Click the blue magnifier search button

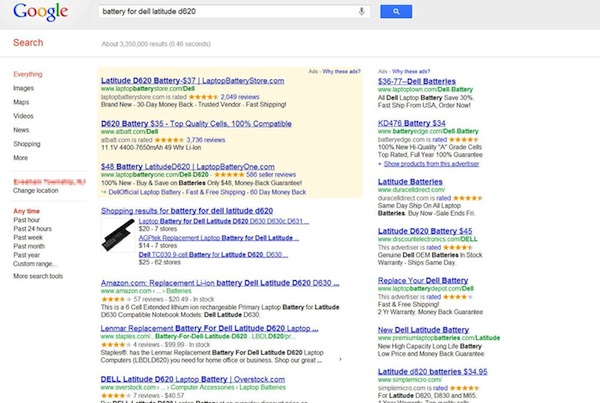coord(396,11)
